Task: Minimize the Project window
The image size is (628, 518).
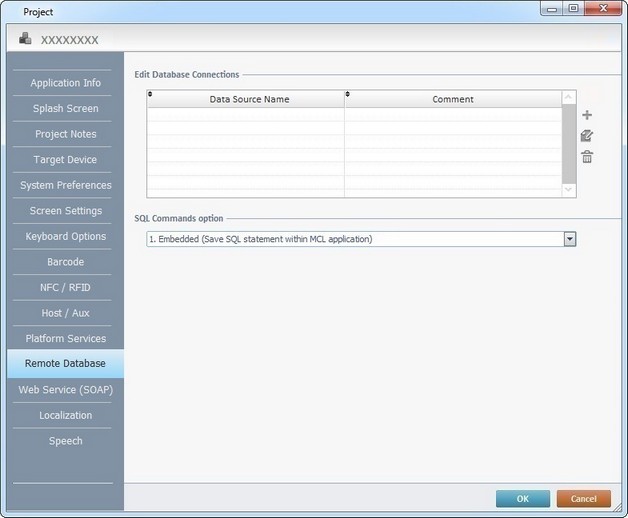Action: (x=552, y=8)
